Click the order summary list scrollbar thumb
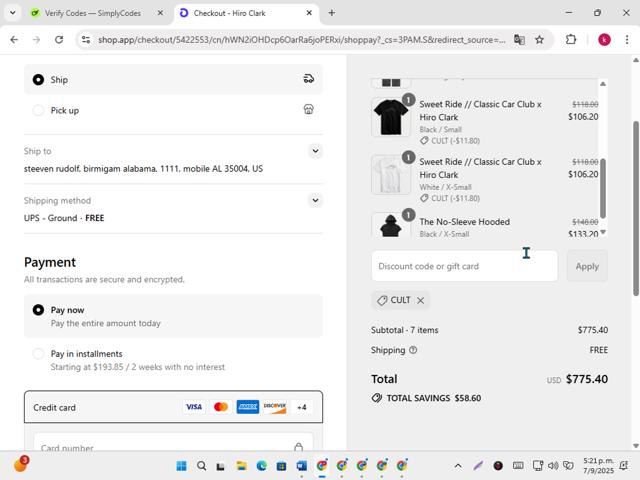This screenshot has width=640, height=480. 603,188
